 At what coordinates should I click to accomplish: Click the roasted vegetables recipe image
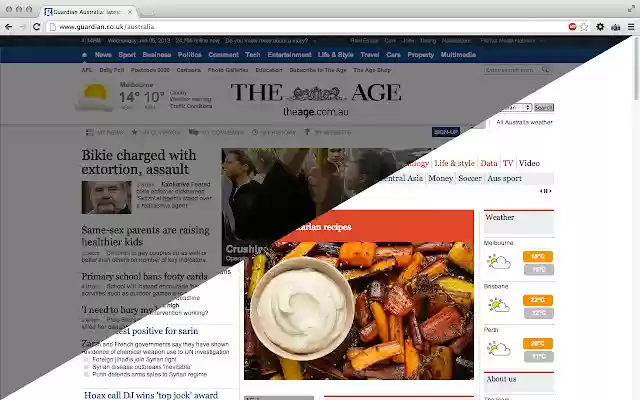point(359,310)
